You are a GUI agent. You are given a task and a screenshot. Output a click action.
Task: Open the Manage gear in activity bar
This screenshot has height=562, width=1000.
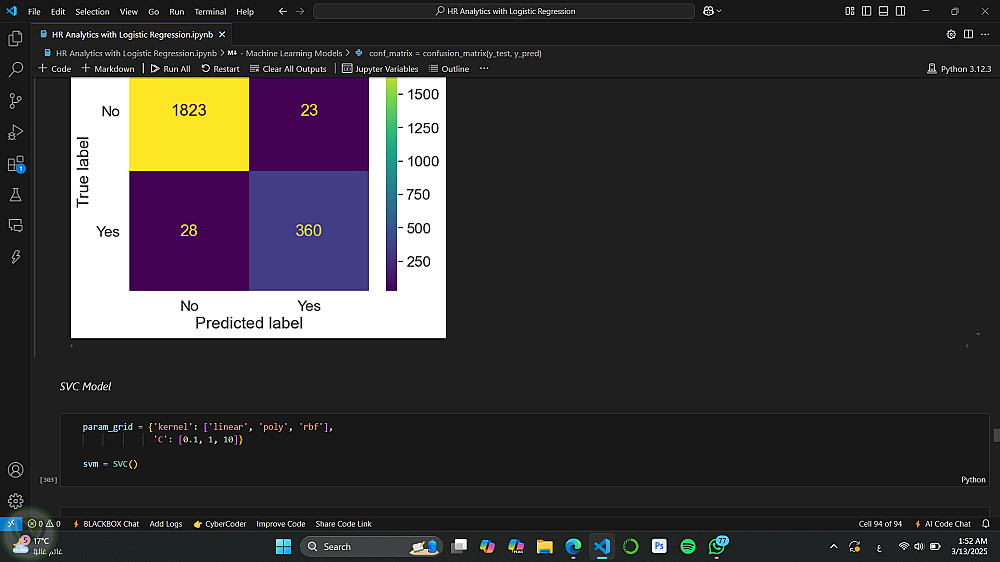[x=15, y=501]
